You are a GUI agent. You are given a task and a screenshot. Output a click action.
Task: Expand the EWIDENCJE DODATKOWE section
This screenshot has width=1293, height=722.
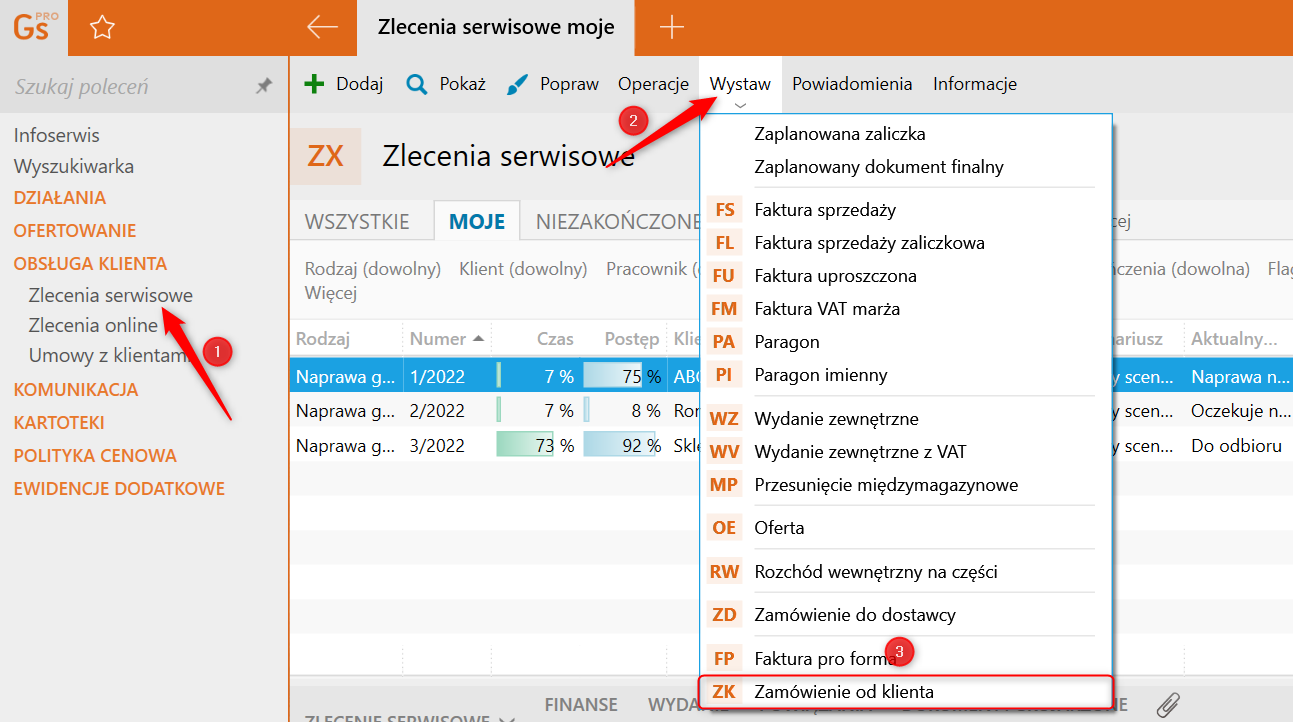pyautogui.click(x=119, y=489)
